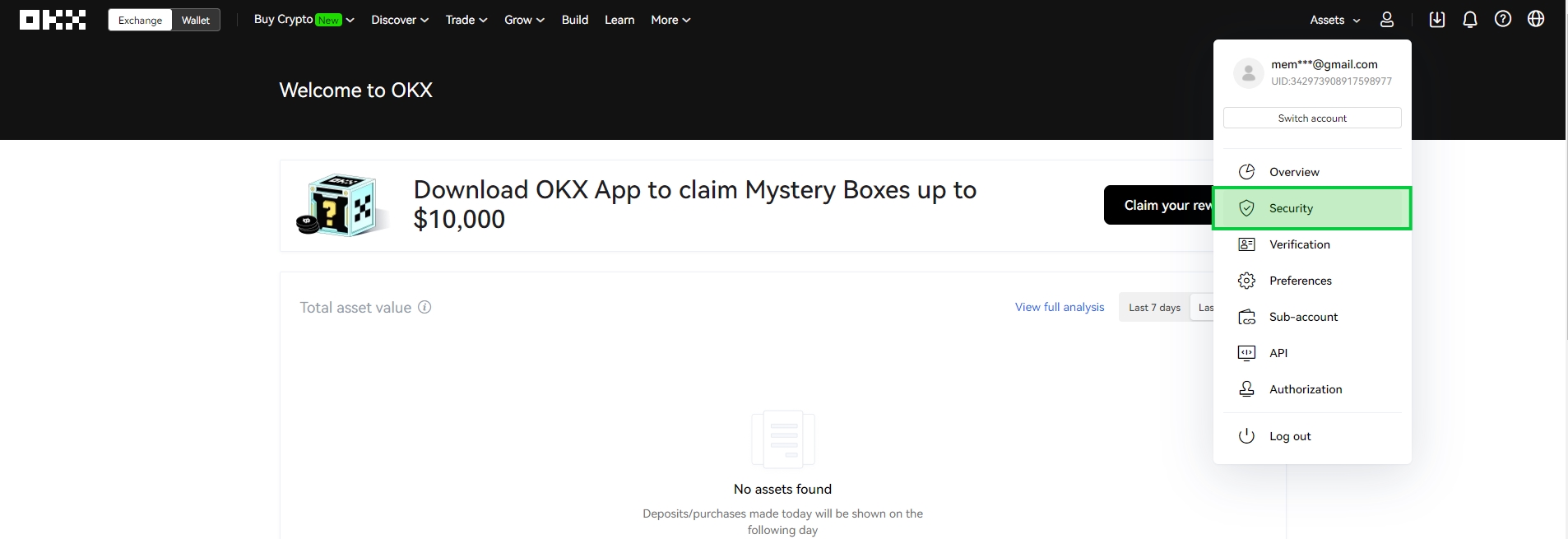Image resolution: width=1568 pixels, height=539 pixels.
Task: Open the Build page
Action: pyautogui.click(x=575, y=20)
